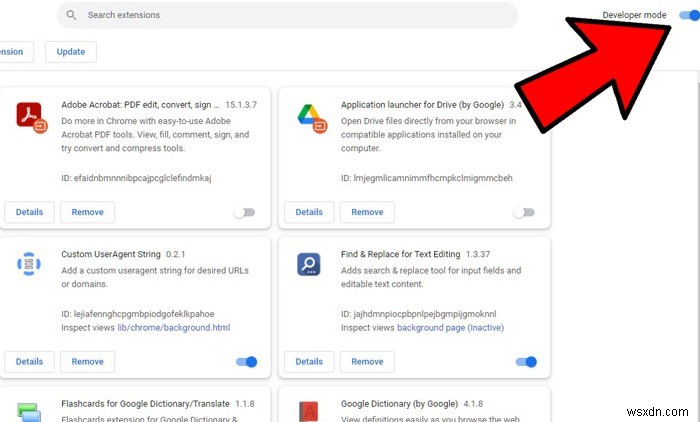Click the Find & Replace extension icon
700x422 pixels.
click(309, 264)
